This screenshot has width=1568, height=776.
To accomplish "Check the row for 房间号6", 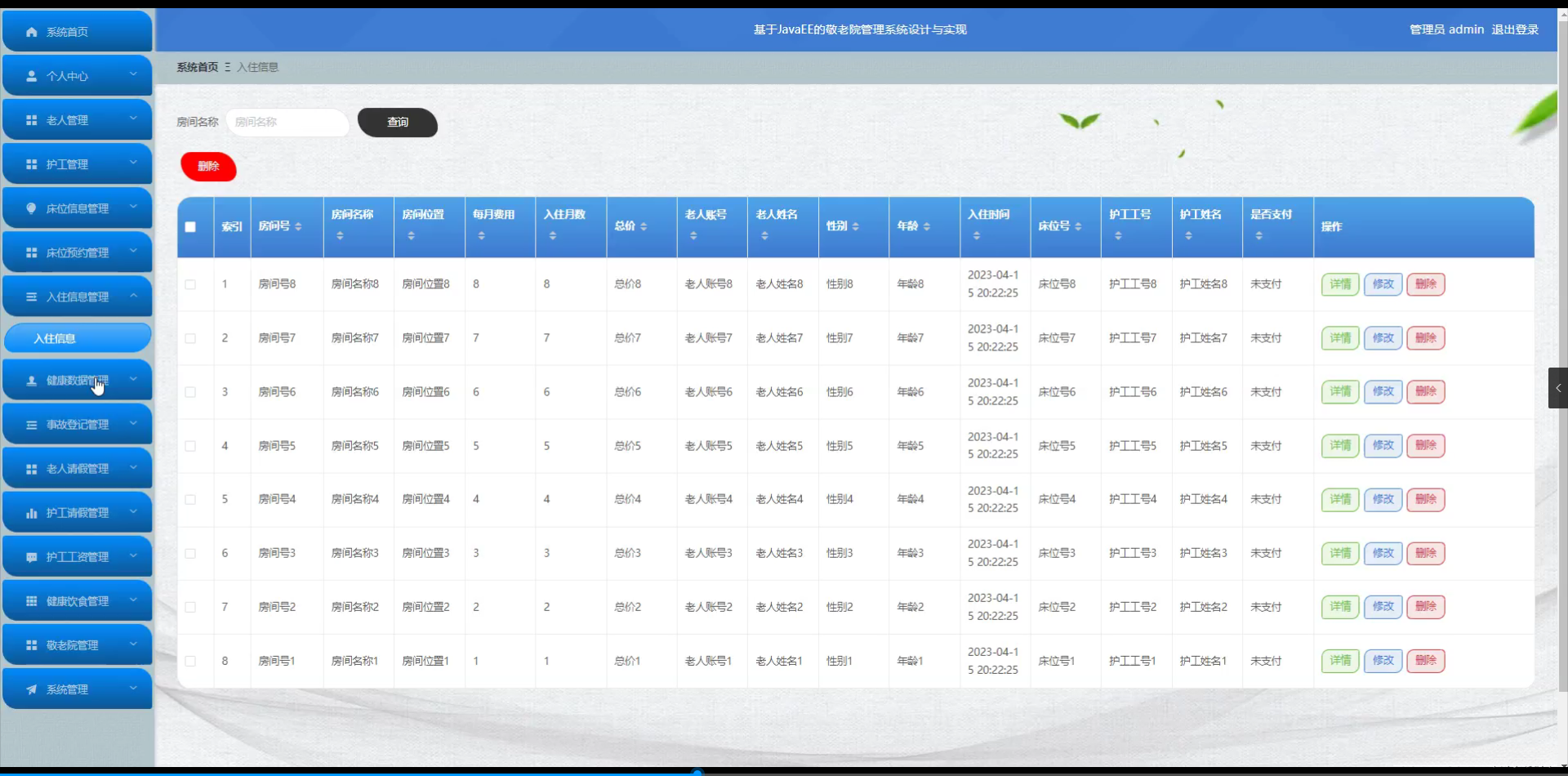I will click(190, 392).
